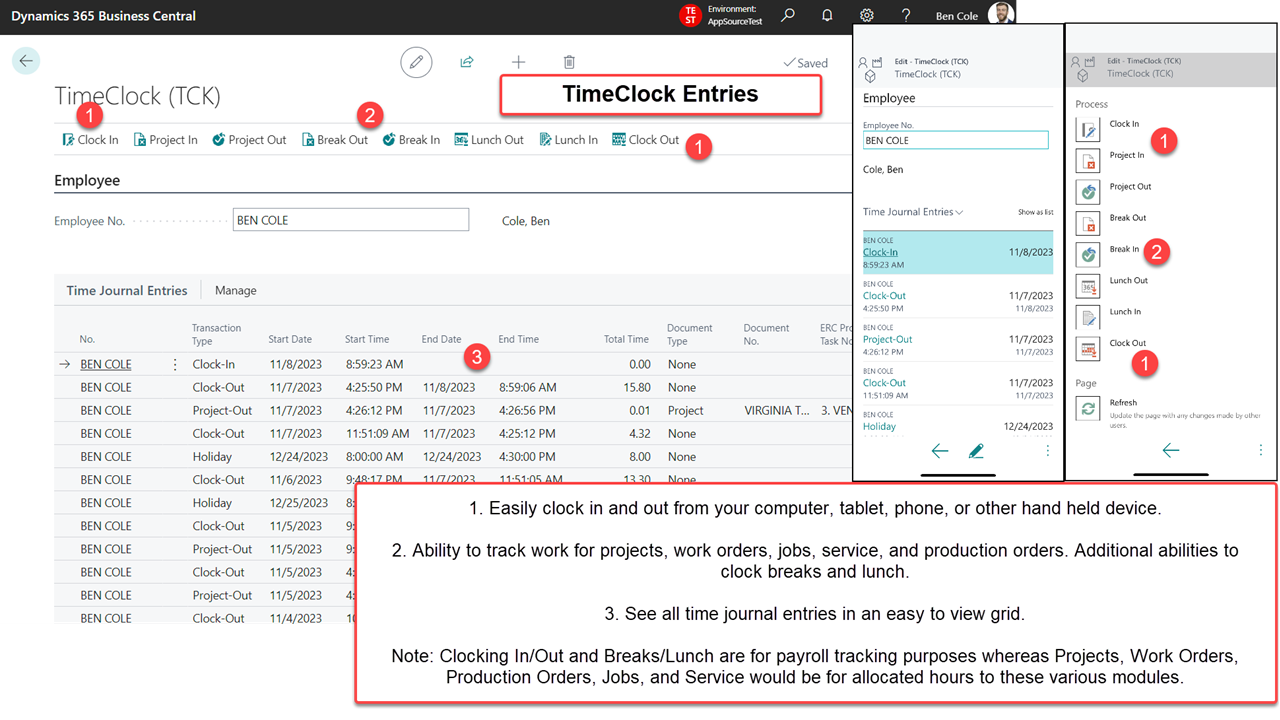Click End Time cell 4:26:56 PM
The image size is (1280, 720).
tap(527, 410)
